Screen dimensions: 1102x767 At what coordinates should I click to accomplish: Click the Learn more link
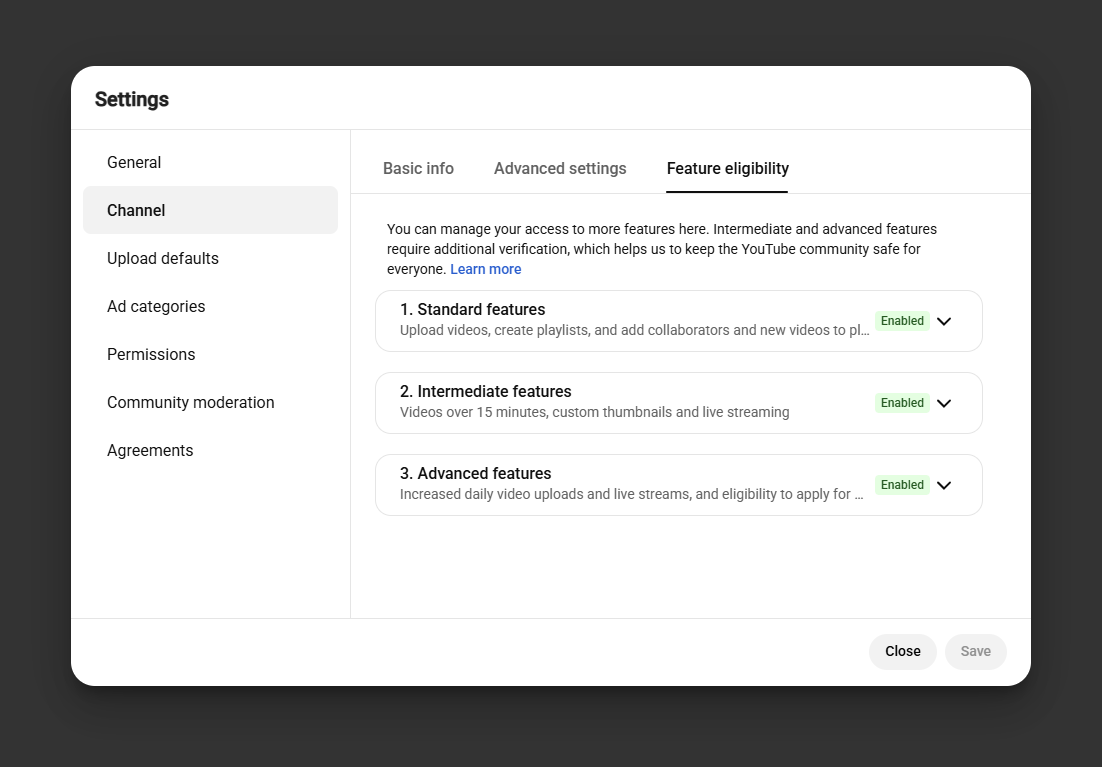[x=486, y=269]
